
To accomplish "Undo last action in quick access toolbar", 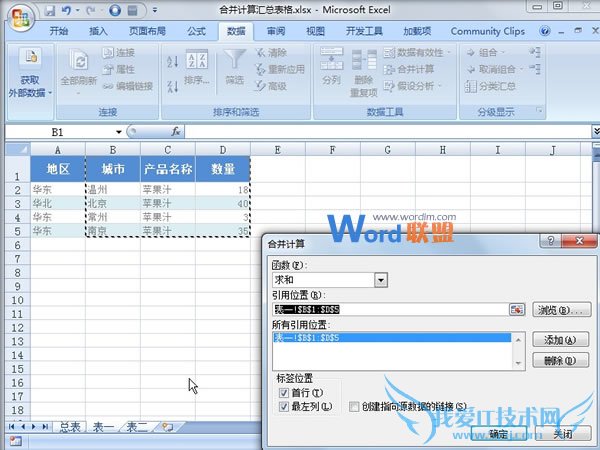I will 66,10.
